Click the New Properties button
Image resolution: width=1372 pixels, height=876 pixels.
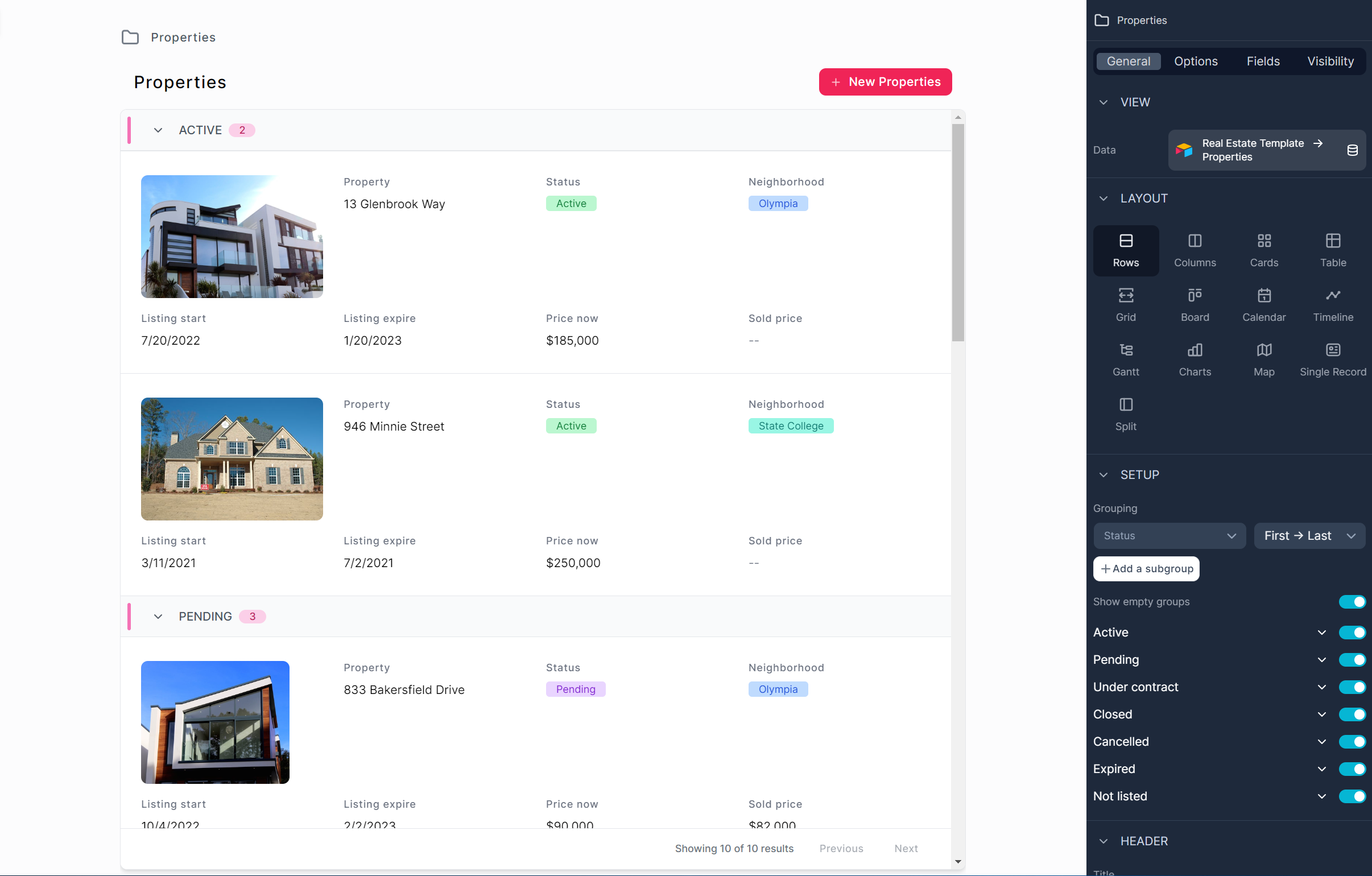(885, 81)
